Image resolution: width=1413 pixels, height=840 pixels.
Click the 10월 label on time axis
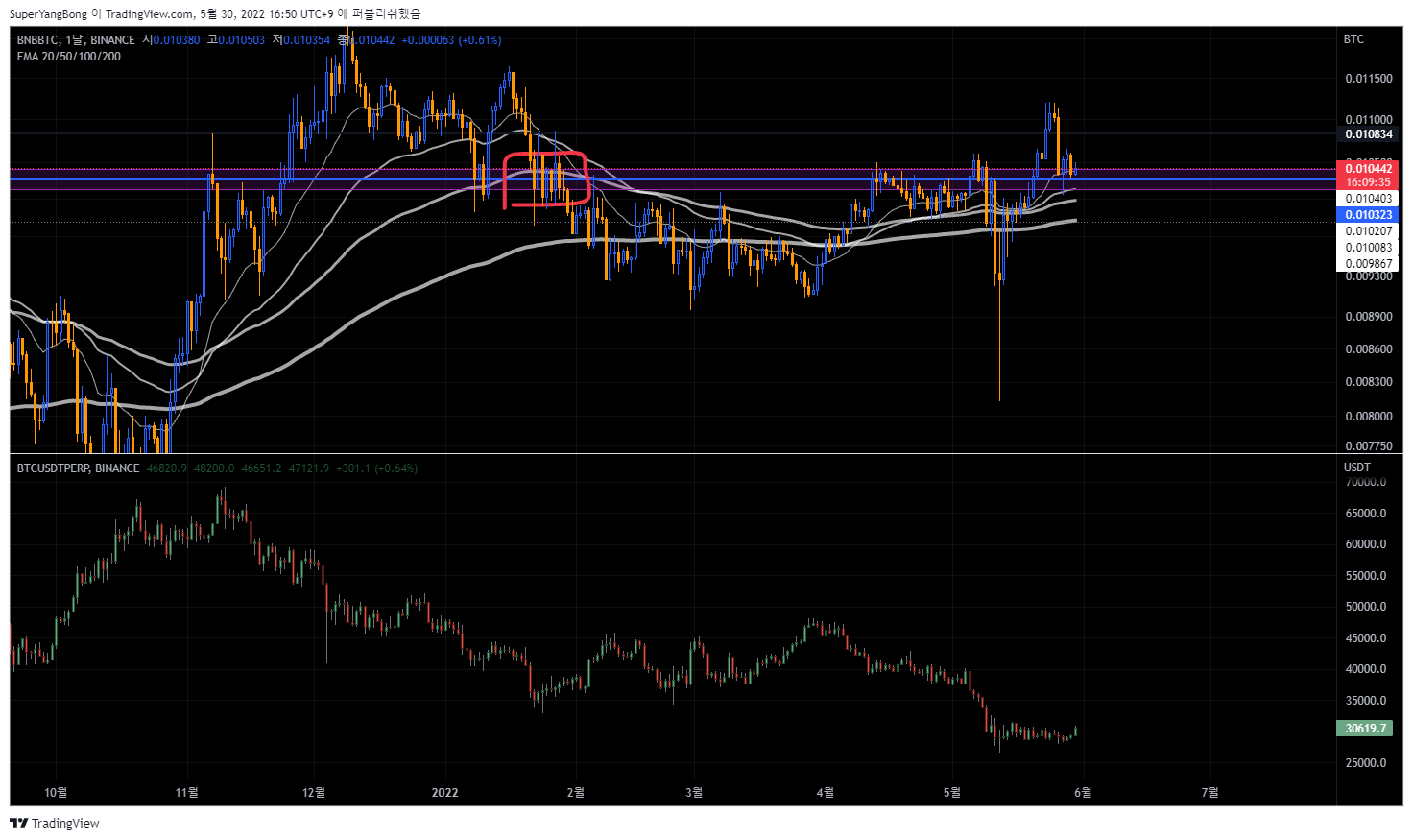(57, 792)
